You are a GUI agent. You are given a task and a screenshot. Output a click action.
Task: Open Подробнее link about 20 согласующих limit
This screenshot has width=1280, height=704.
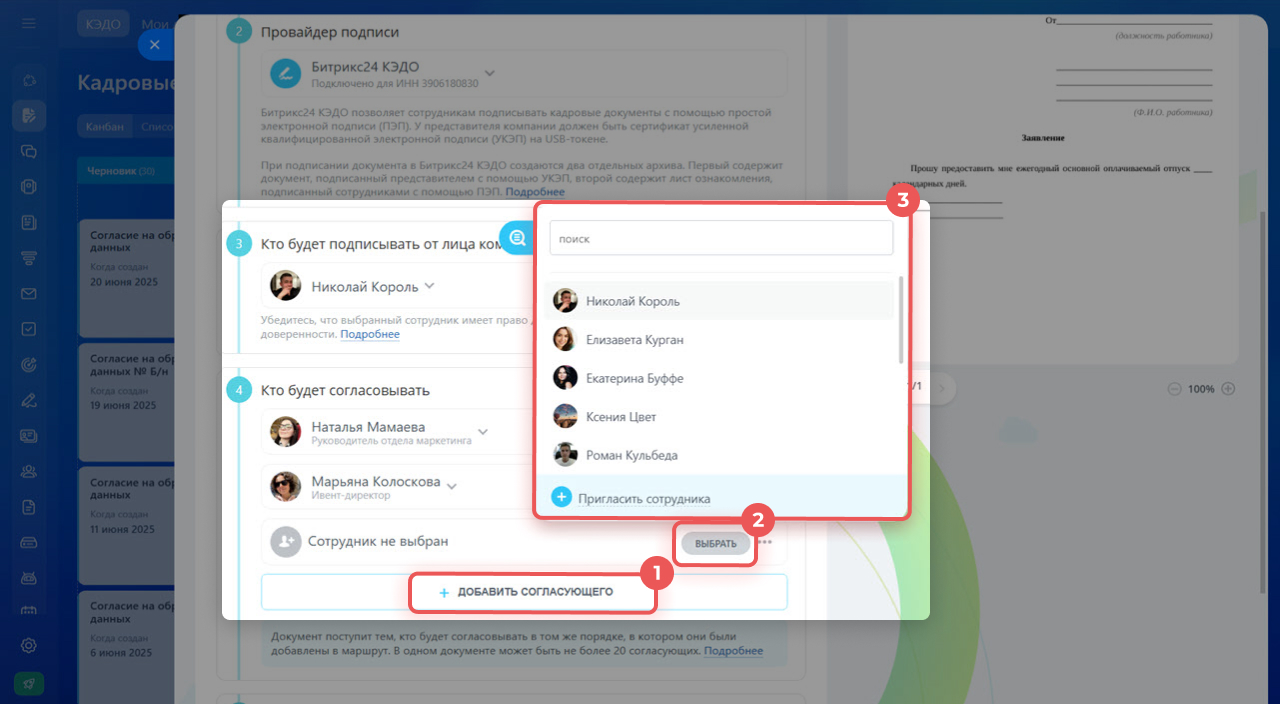coord(733,651)
